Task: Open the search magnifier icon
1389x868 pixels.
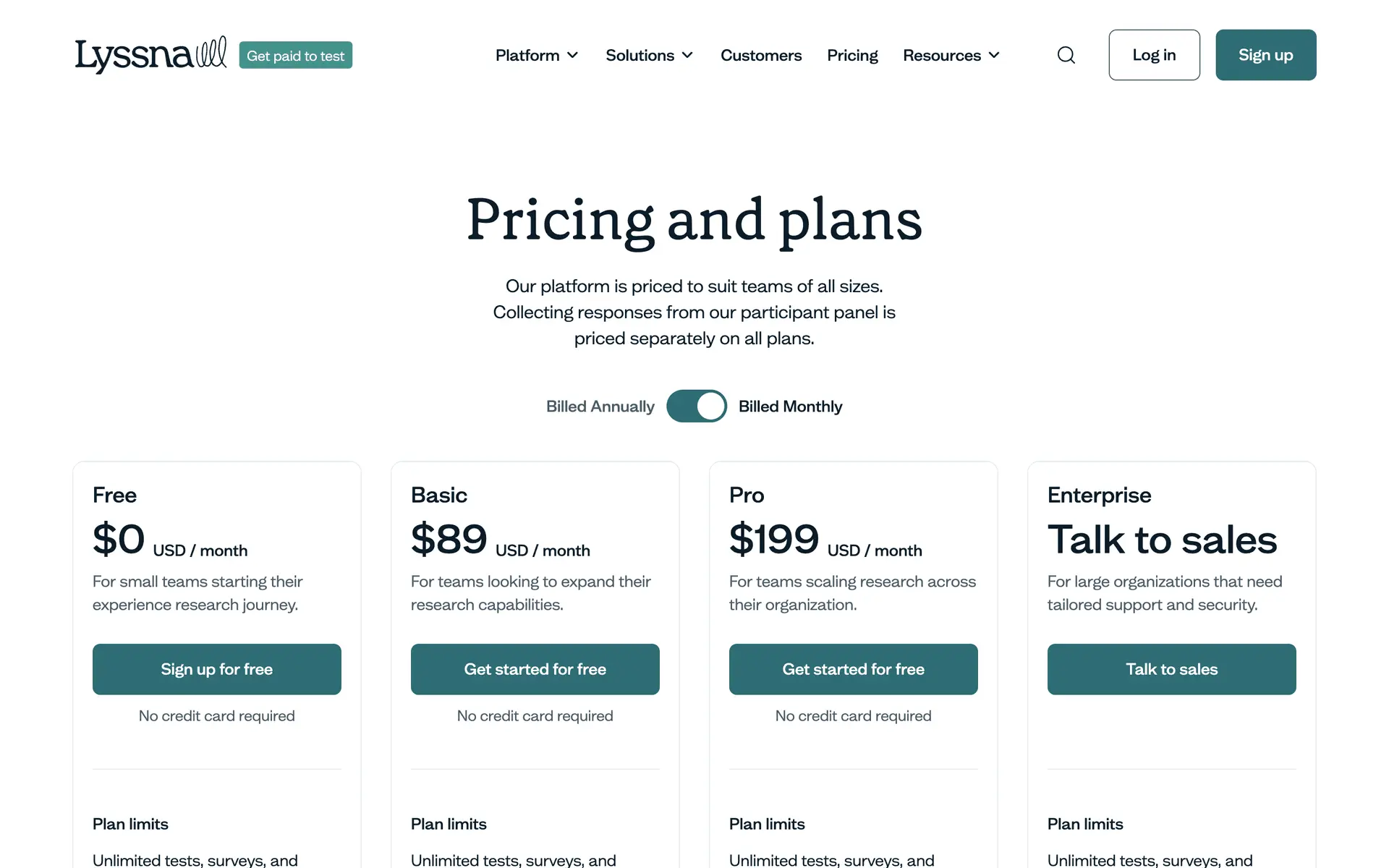Action: click(x=1066, y=55)
